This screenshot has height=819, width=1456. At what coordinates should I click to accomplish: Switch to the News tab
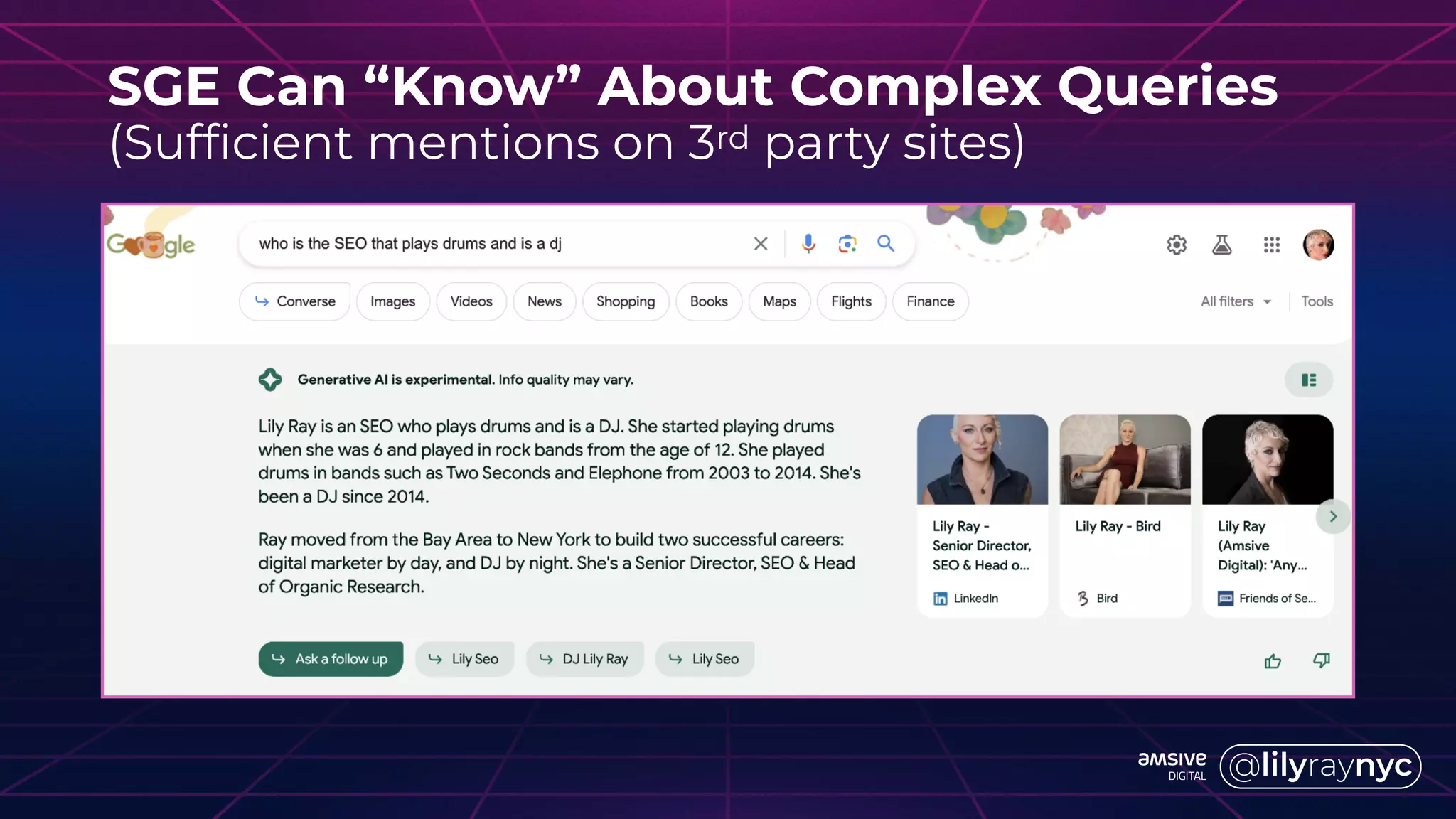pyautogui.click(x=544, y=301)
